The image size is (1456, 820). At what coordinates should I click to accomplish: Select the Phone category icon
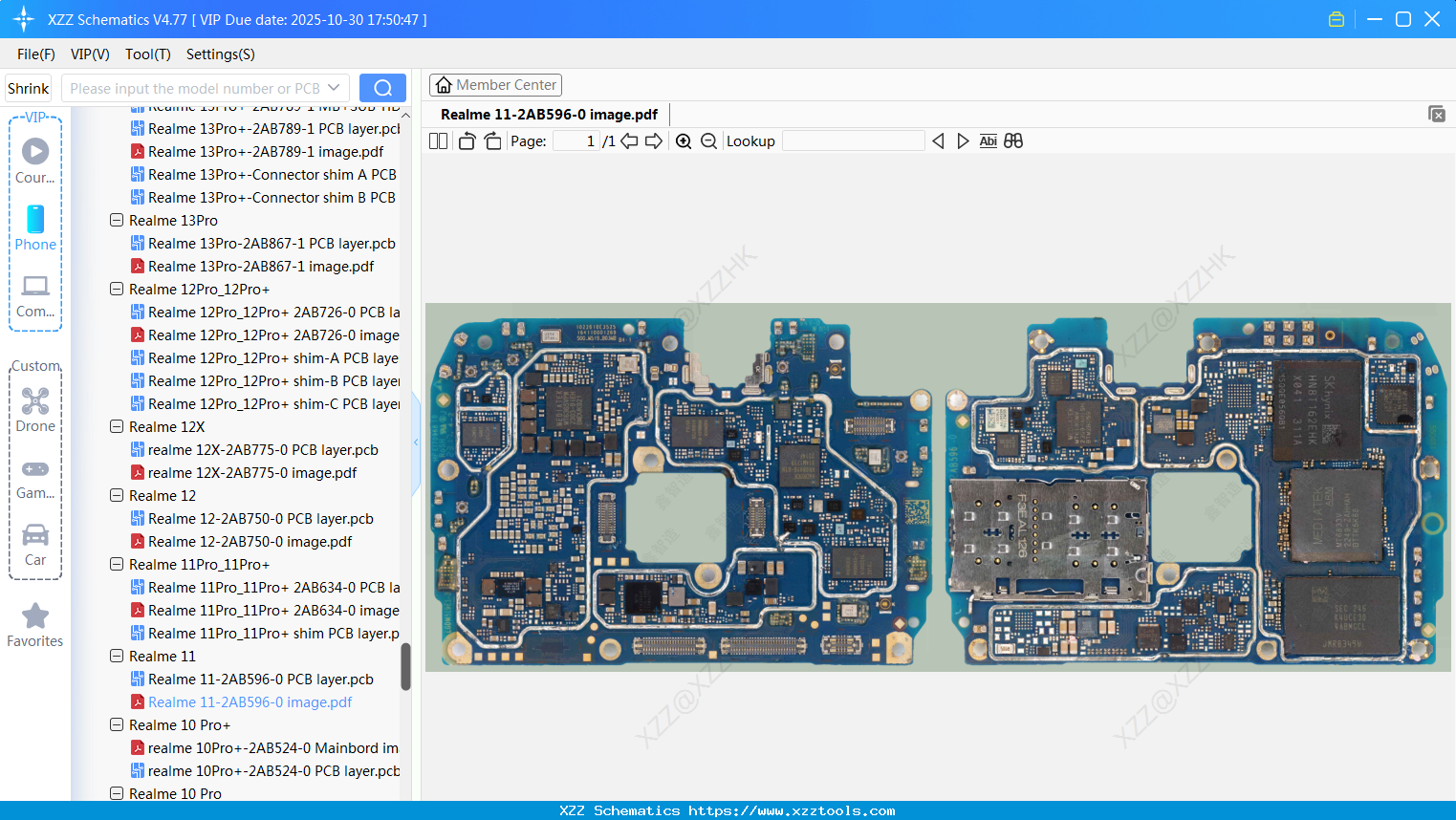click(35, 227)
